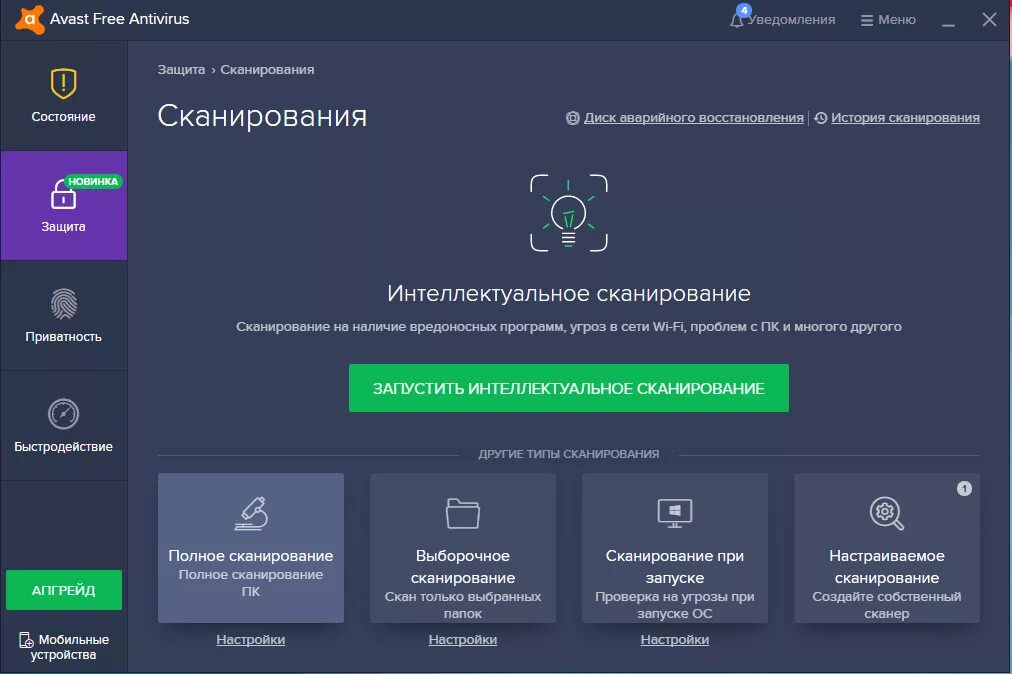Screen dimensions: 1012x674
Task: Select the Сканирование при запуске tile
Action: pos(675,548)
